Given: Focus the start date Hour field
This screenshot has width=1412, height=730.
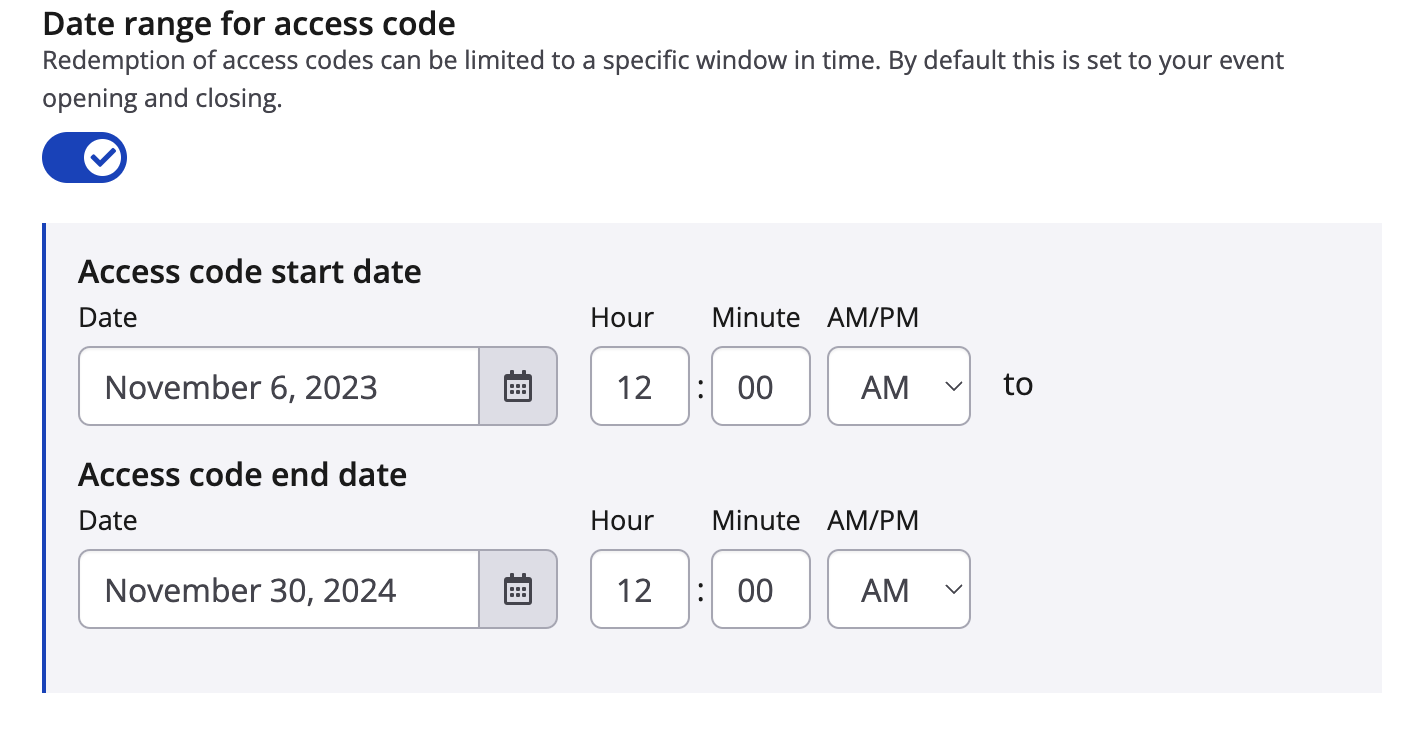Looking at the screenshot, I should (x=639, y=386).
